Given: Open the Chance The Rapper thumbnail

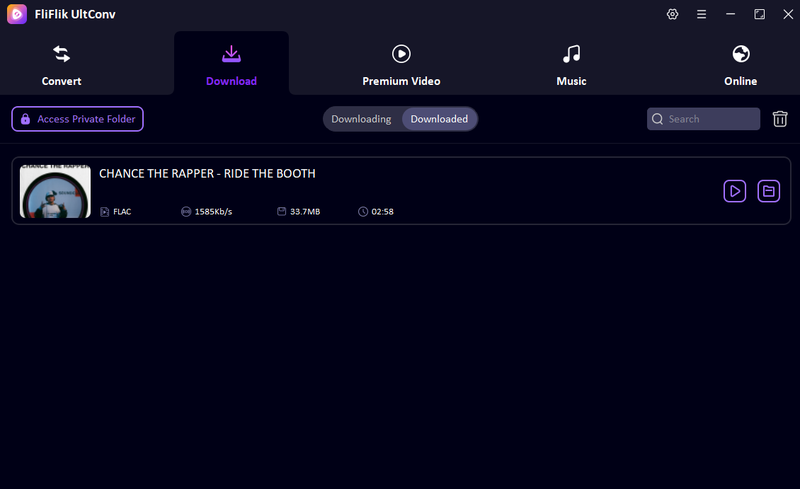Looking at the screenshot, I should pos(55,191).
